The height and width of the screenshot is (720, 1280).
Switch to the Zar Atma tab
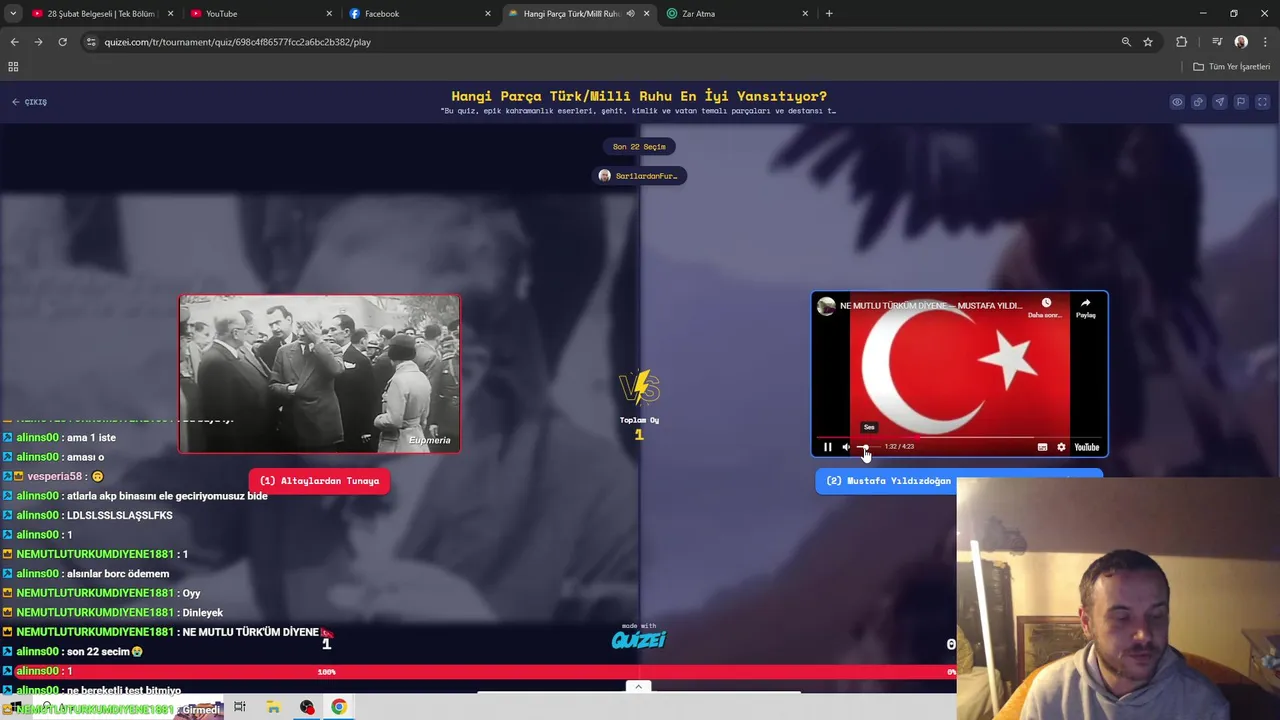point(738,14)
